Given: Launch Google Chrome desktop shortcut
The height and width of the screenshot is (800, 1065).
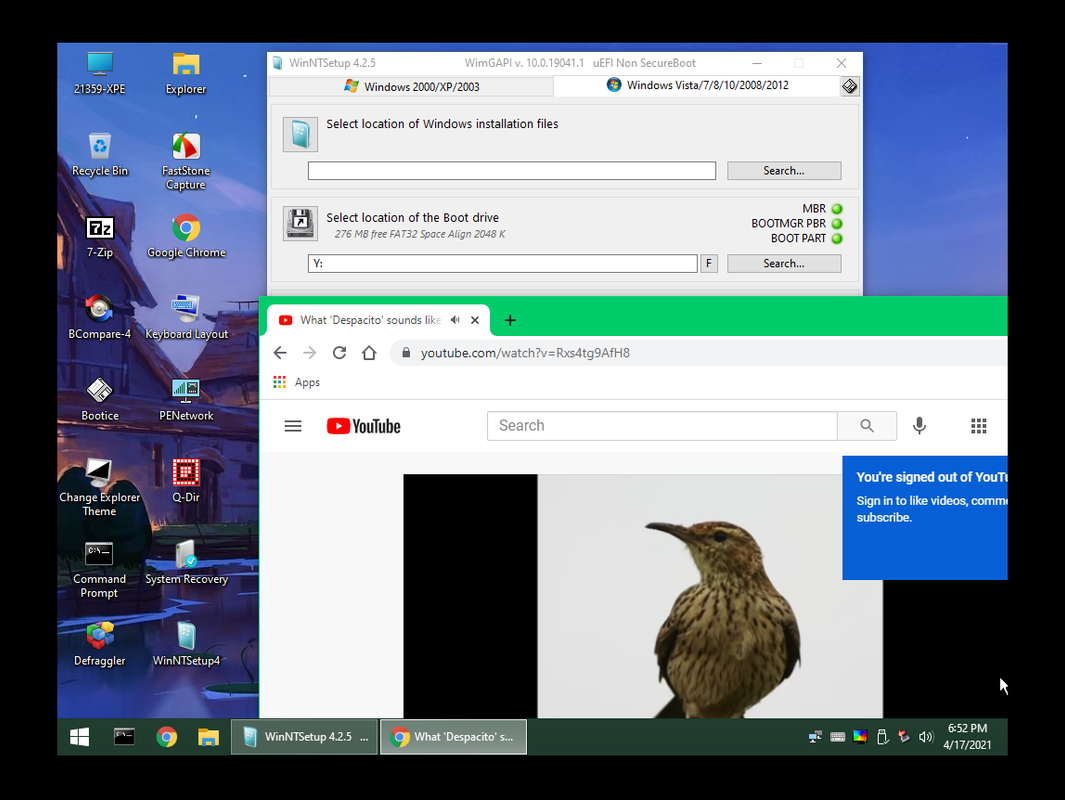Looking at the screenshot, I should click(x=186, y=237).
